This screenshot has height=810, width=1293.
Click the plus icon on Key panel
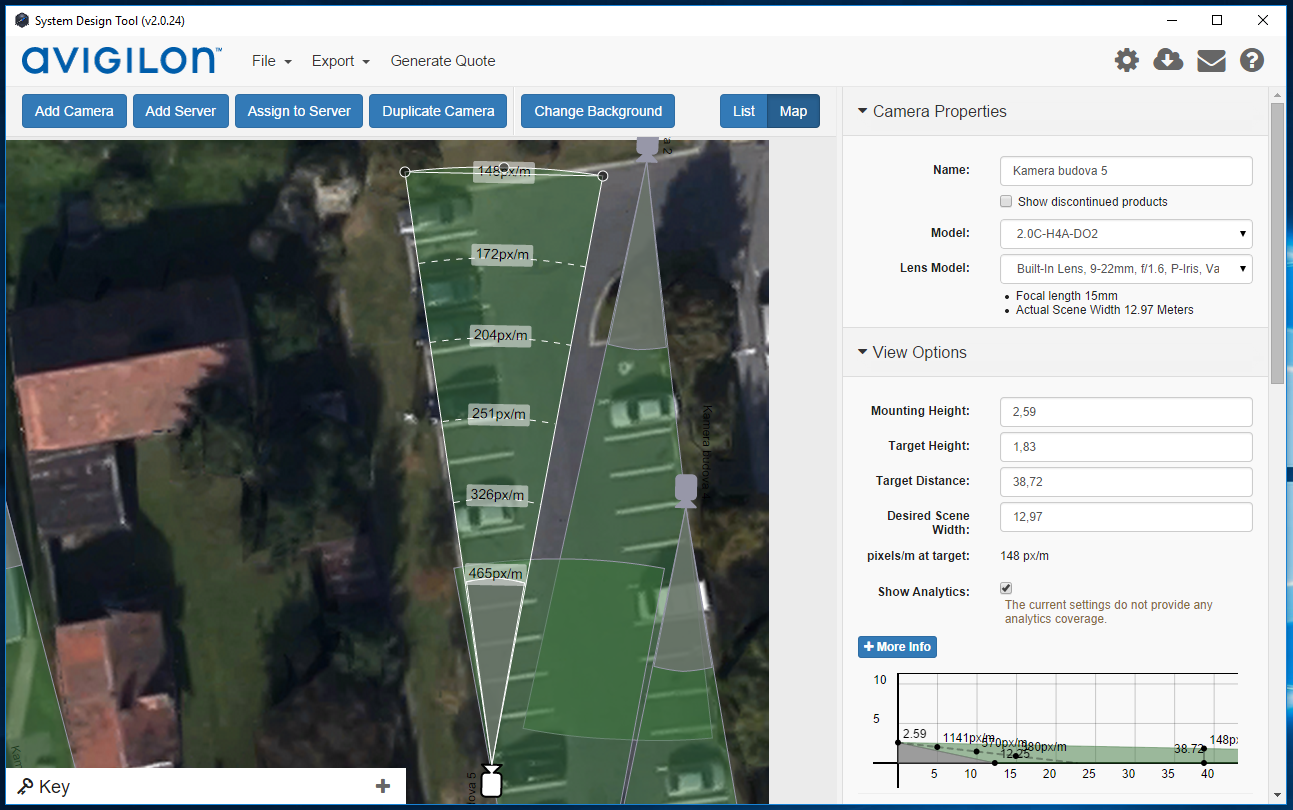[x=383, y=786]
